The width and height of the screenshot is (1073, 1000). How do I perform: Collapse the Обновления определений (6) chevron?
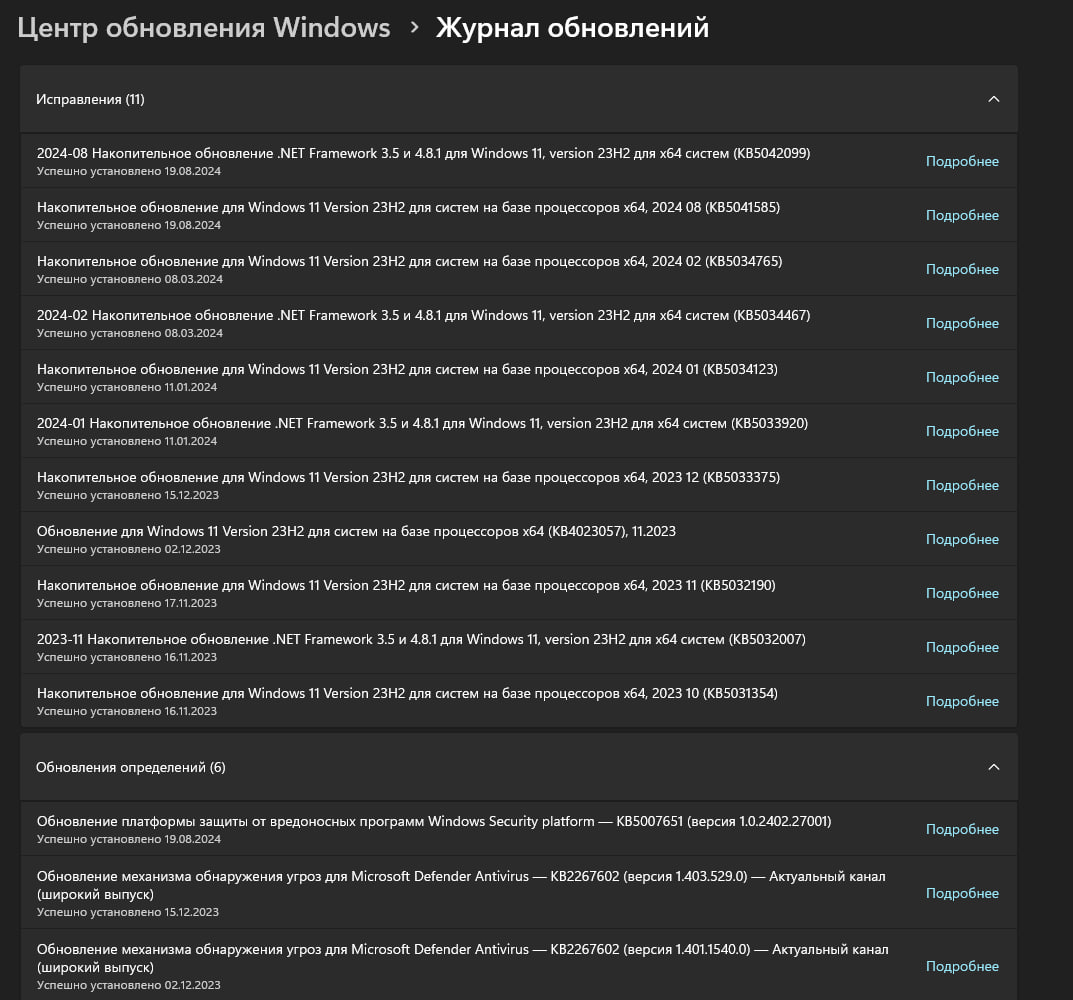[993, 767]
